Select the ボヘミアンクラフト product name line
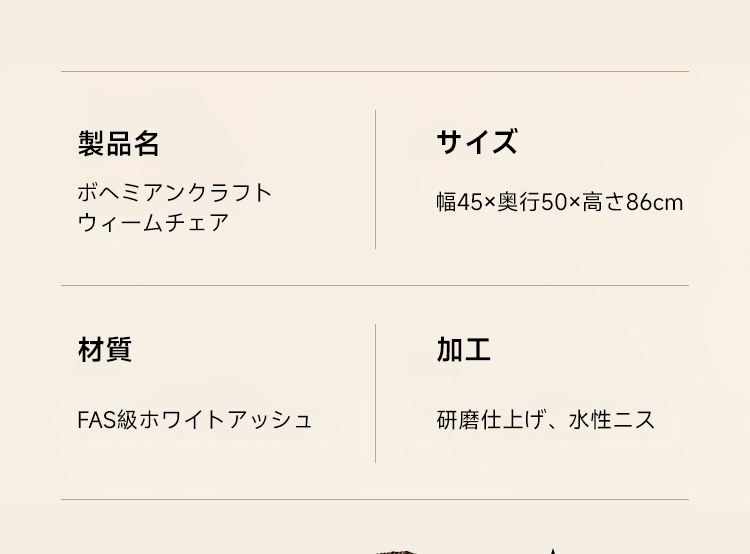 coord(175,193)
